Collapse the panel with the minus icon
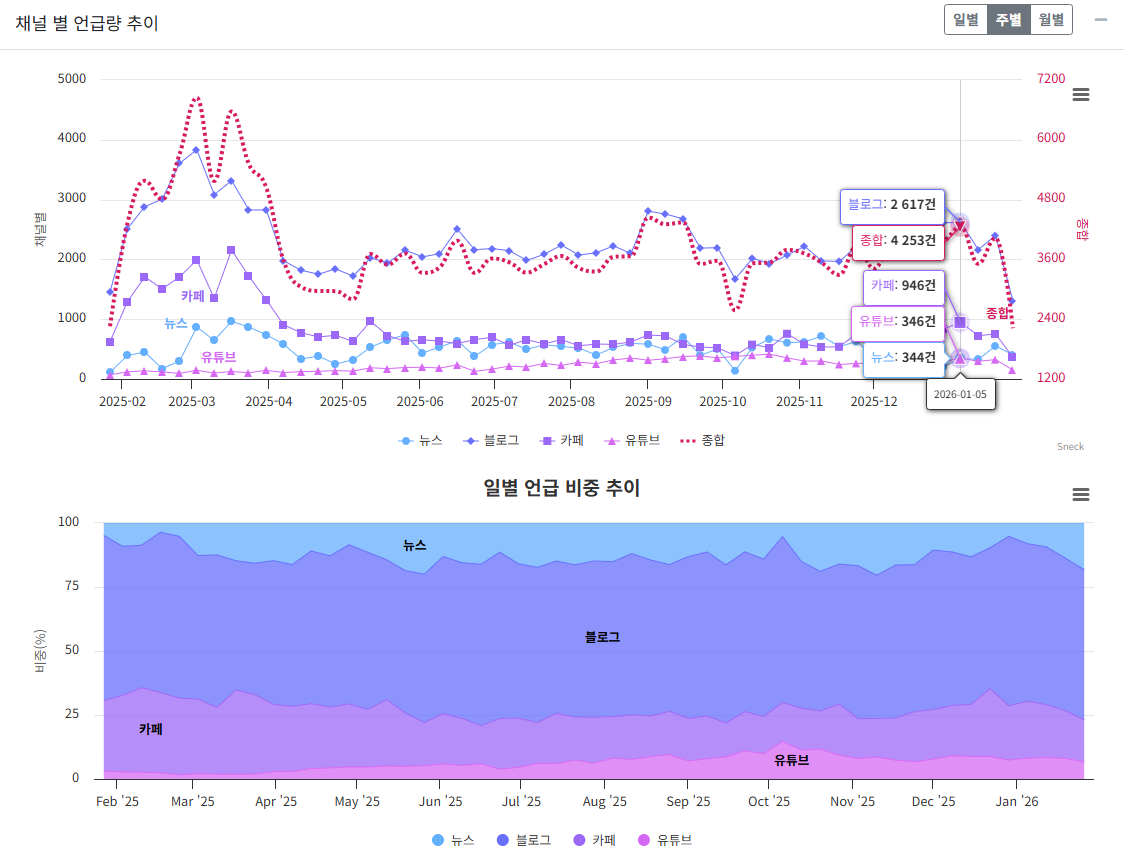Viewport: 1128px width, 859px height. (1101, 19)
